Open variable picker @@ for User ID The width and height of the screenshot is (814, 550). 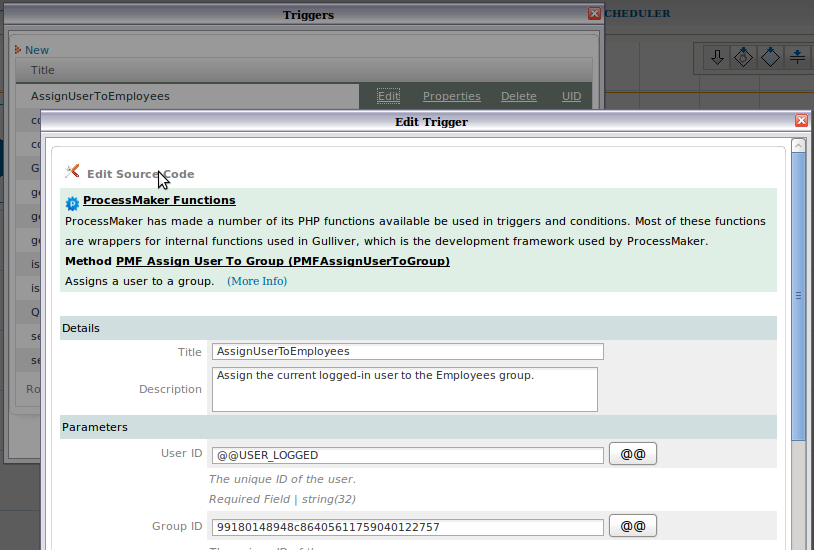point(632,454)
